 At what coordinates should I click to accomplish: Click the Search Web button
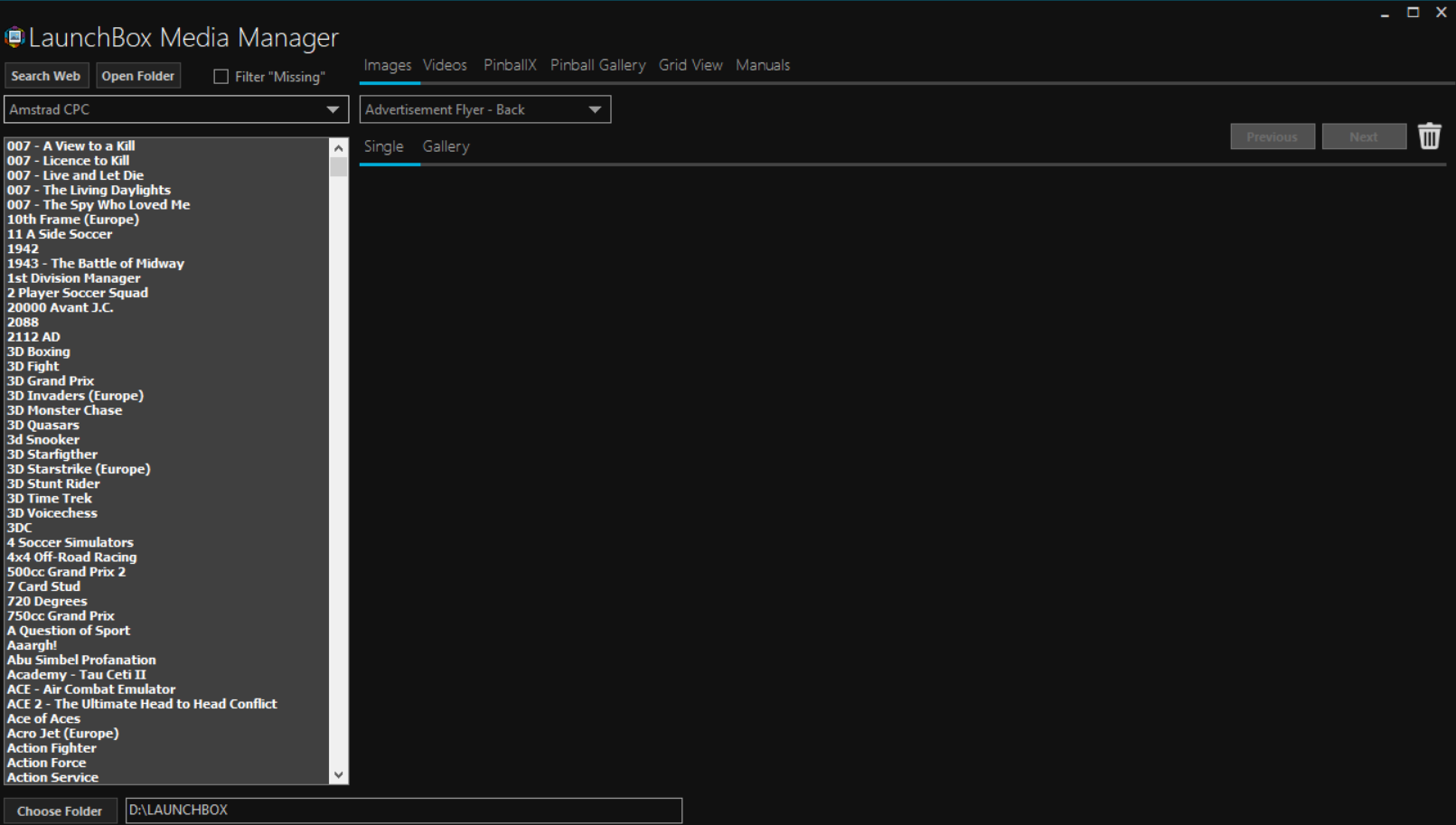[46, 76]
